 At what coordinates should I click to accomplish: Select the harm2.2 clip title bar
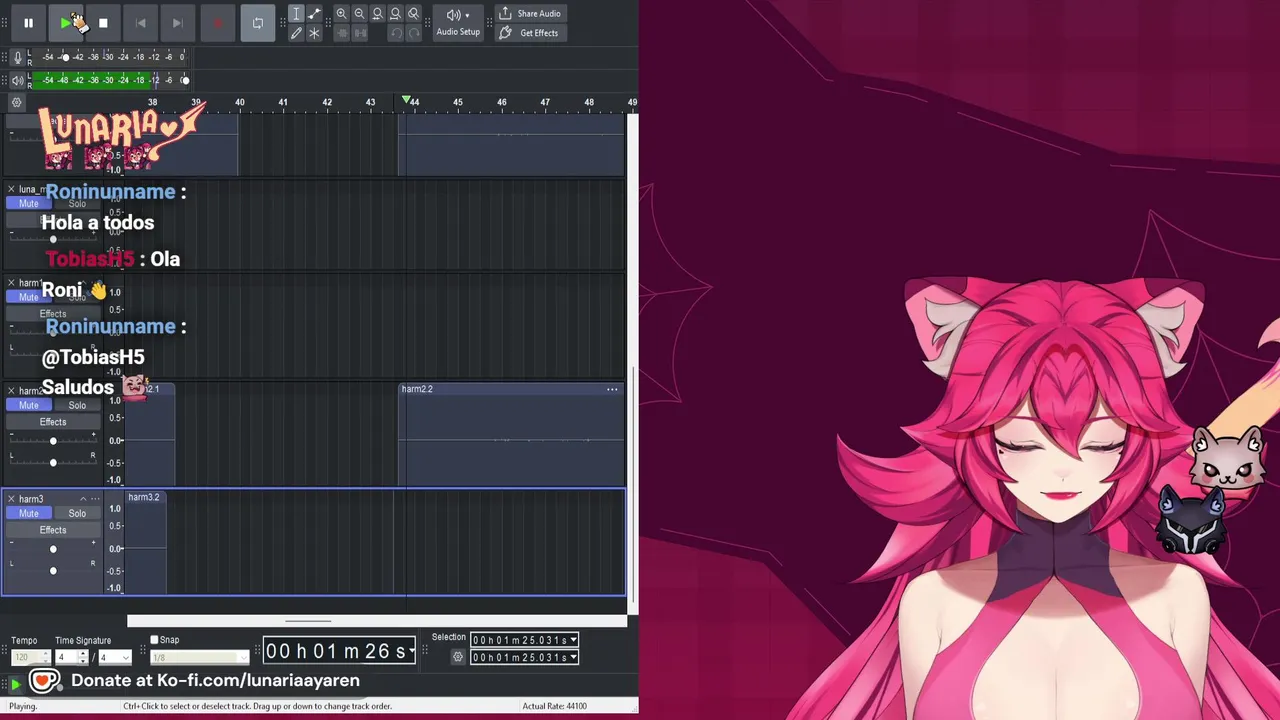[x=510, y=389]
